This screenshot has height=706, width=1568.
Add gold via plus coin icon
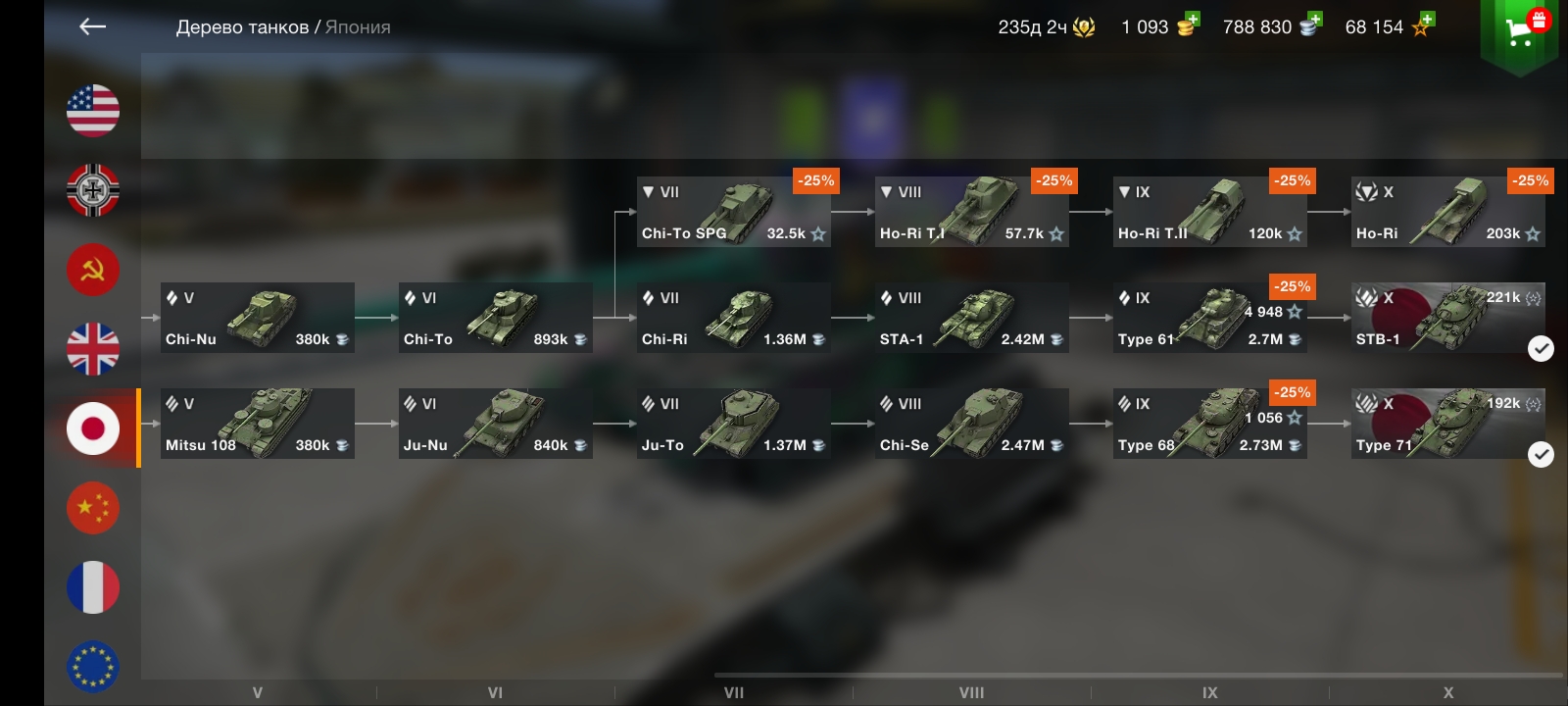(x=1188, y=25)
